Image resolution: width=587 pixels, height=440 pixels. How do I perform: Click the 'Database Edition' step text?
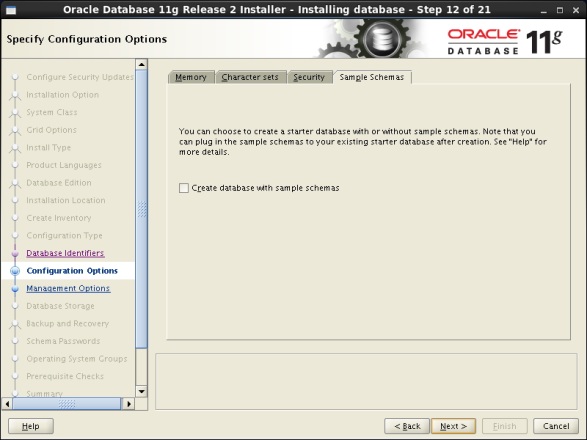(x=59, y=183)
